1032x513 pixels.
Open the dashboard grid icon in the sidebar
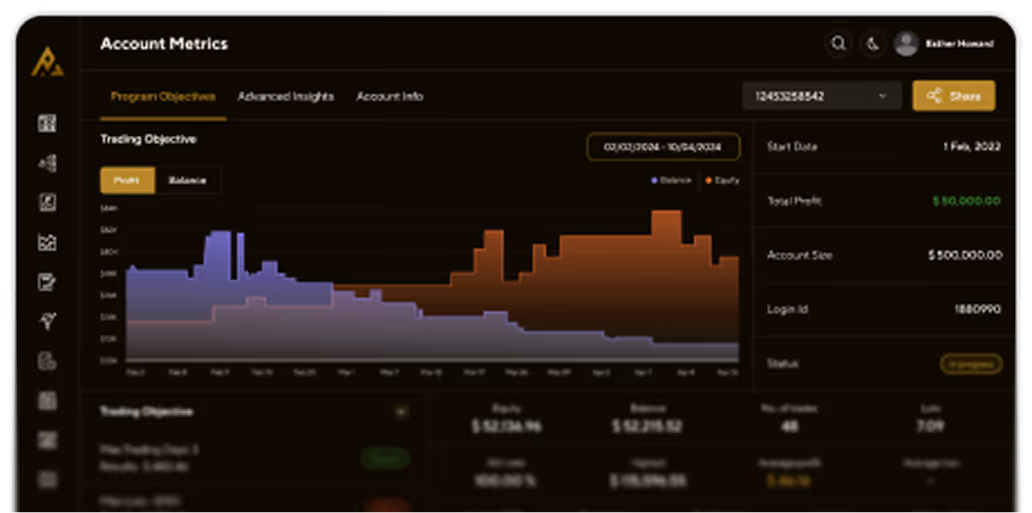47,124
